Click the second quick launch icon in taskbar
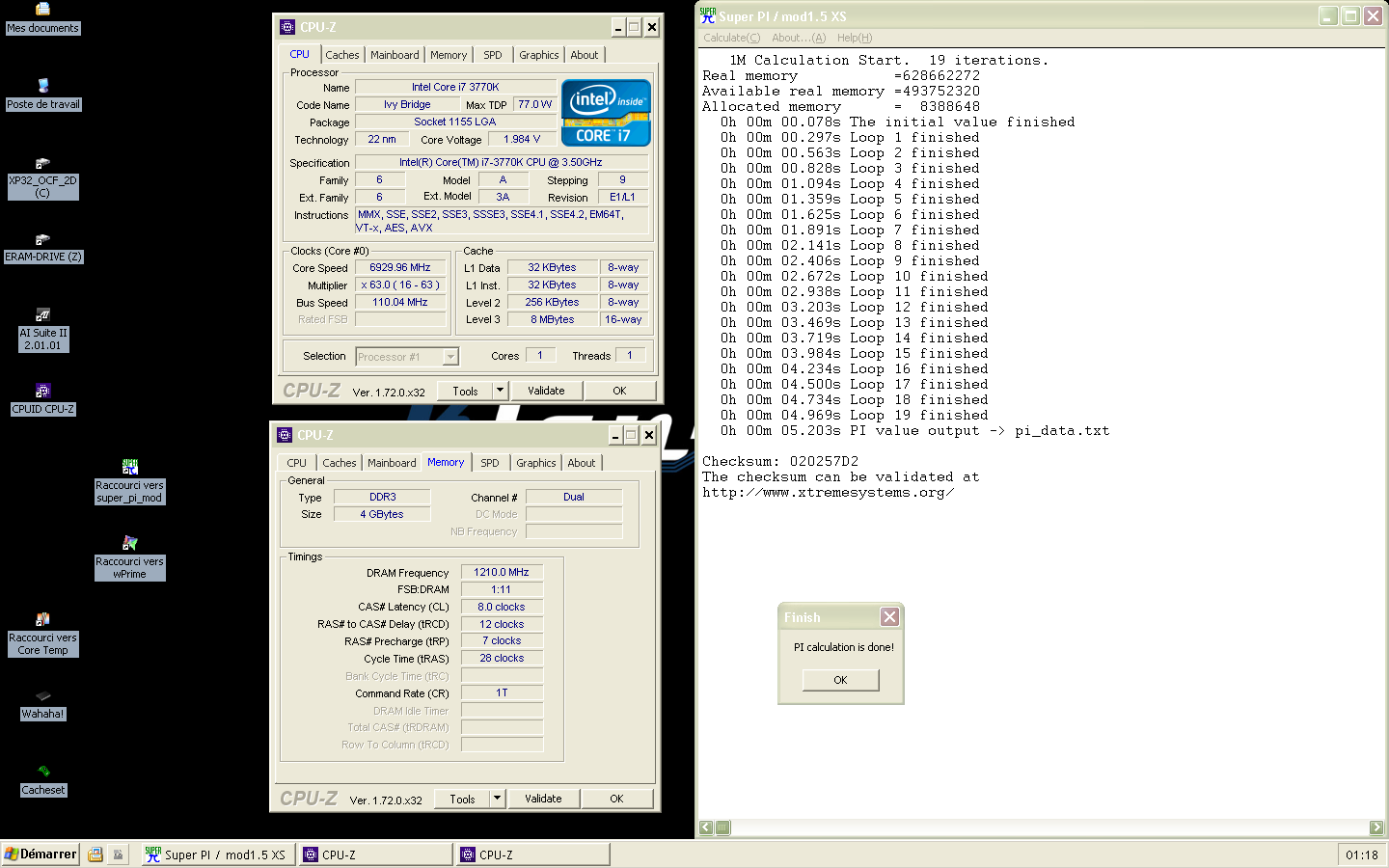 click(118, 854)
